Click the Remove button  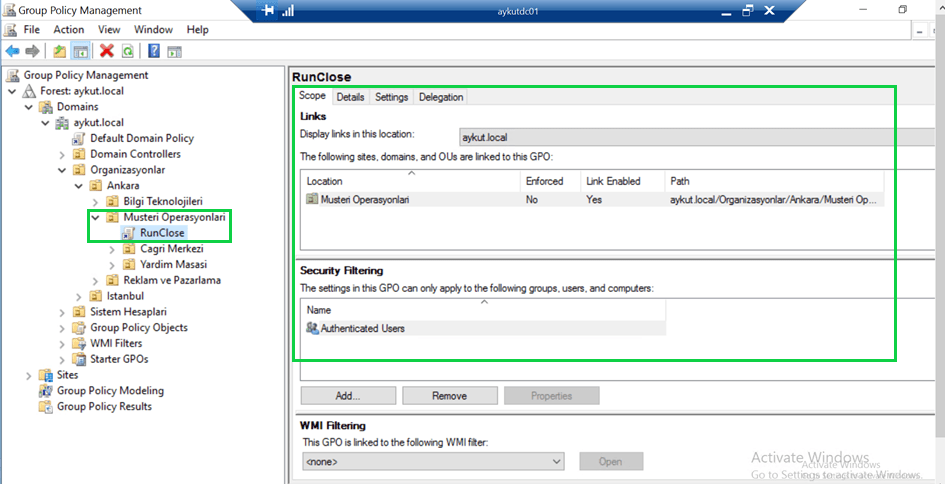tap(449, 396)
